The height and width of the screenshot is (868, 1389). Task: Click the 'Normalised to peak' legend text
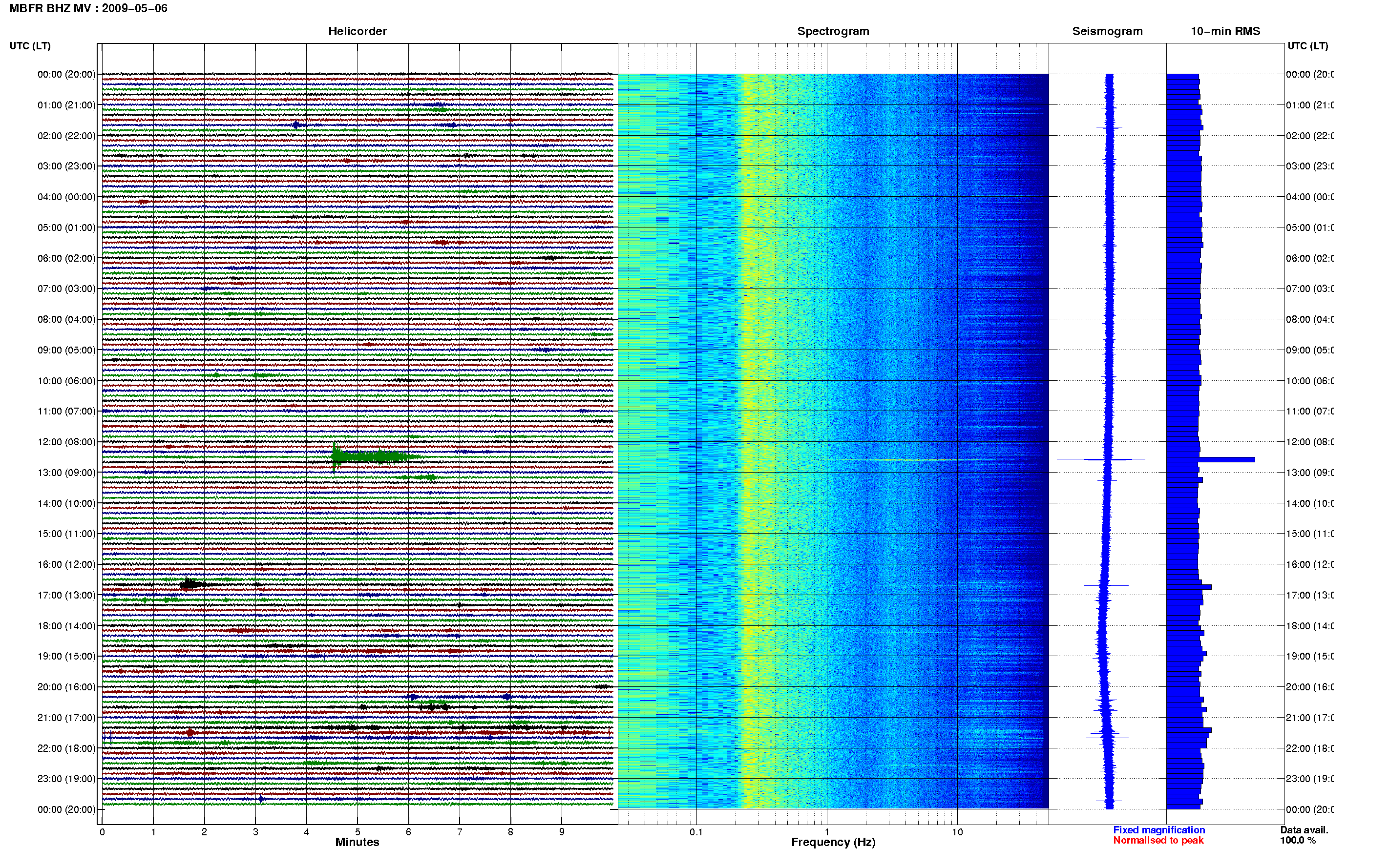[x=1158, y=841]
